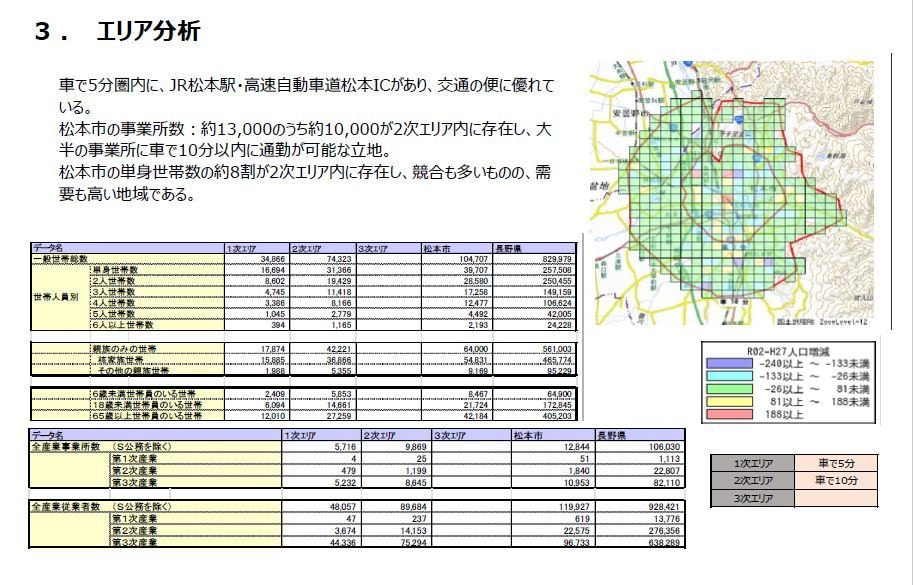Click the '2人世帯数' row label
Viewport: 913px width, 585px height.
113,281
